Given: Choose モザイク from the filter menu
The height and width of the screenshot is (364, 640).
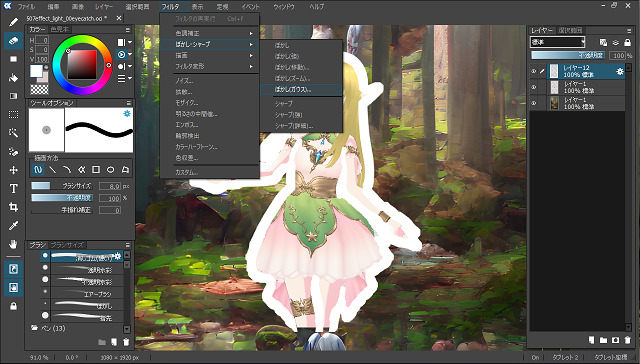Looking at the screenshot, I should coord(209,103).
